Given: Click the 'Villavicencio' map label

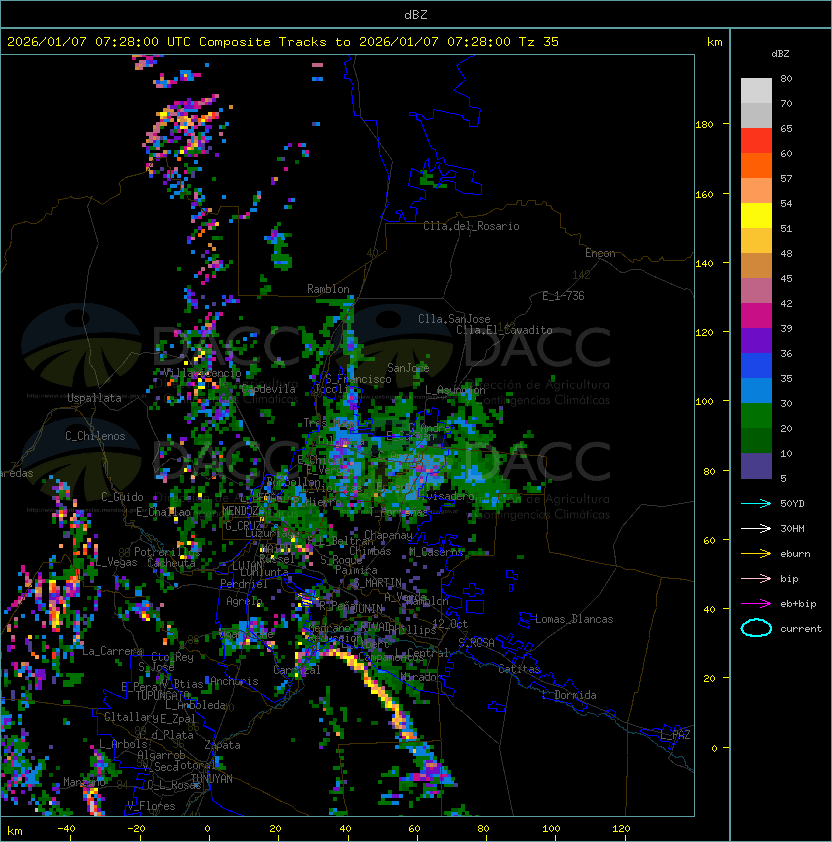Looking at the screenshot, I should [x=201, y=373].
